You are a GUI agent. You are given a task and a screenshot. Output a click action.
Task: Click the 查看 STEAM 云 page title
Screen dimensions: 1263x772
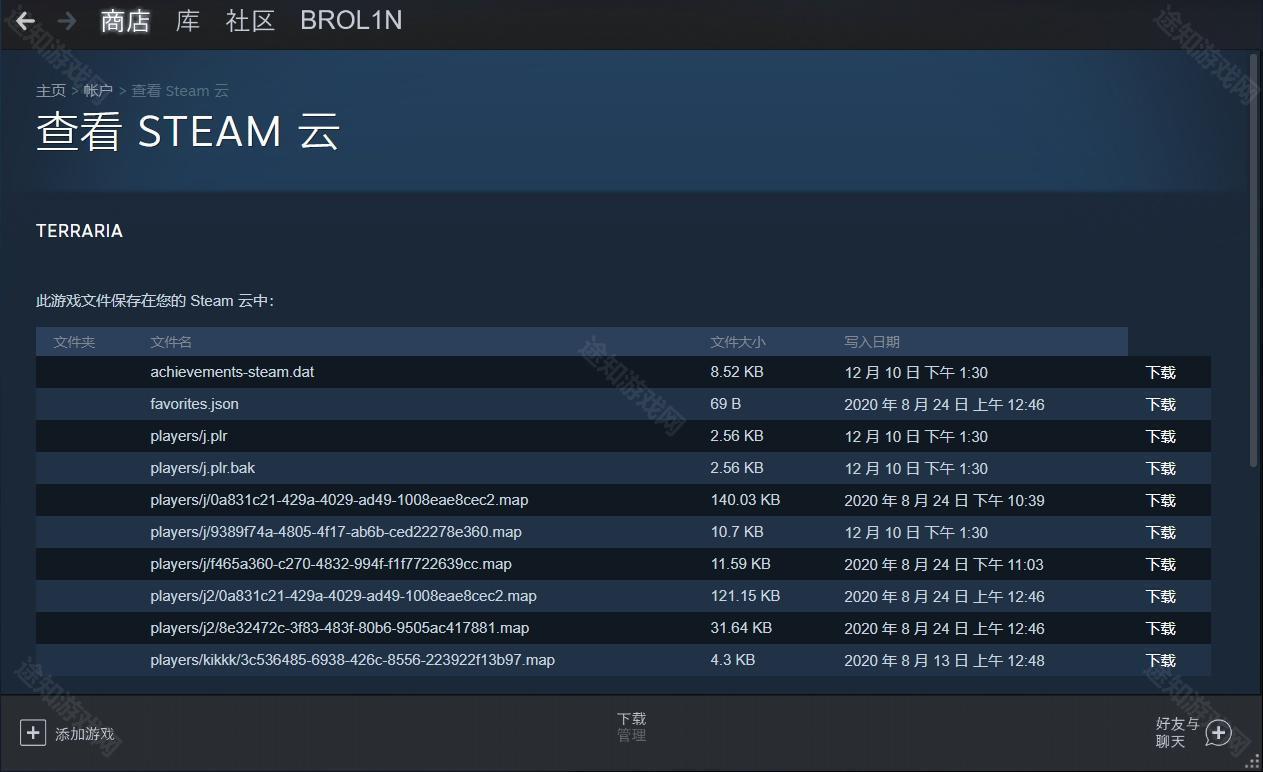pos(188,132)
